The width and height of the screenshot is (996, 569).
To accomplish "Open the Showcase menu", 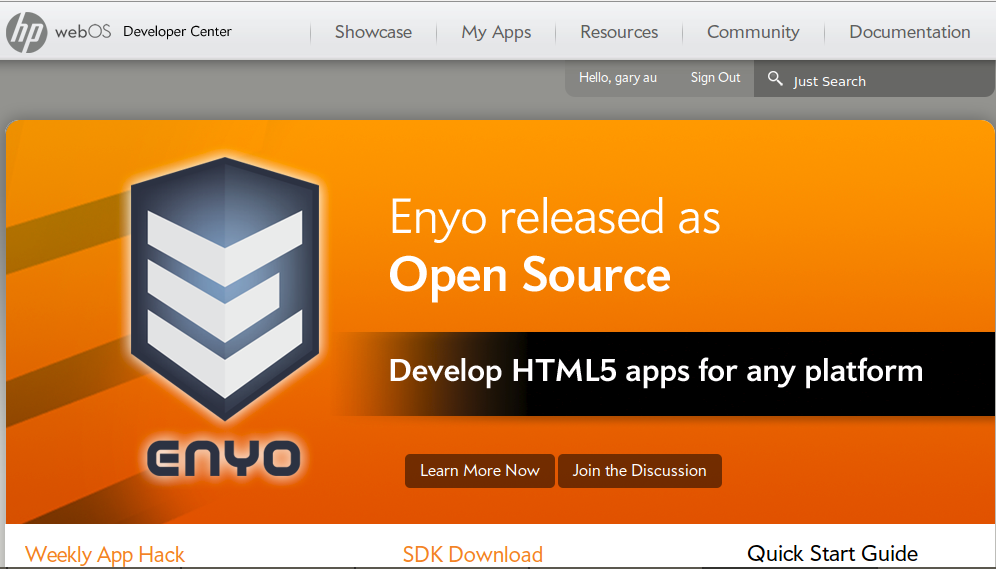I will (x=374, y=32).
